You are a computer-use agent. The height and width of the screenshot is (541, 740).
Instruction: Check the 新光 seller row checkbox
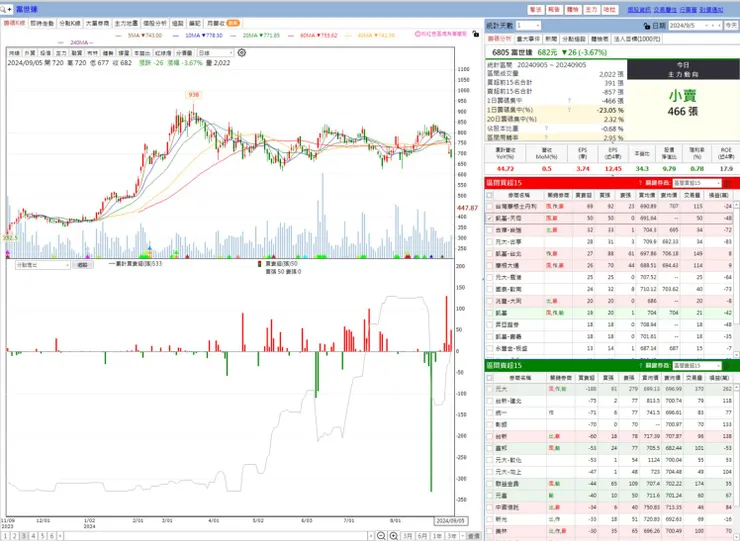[x=489, y=519]
